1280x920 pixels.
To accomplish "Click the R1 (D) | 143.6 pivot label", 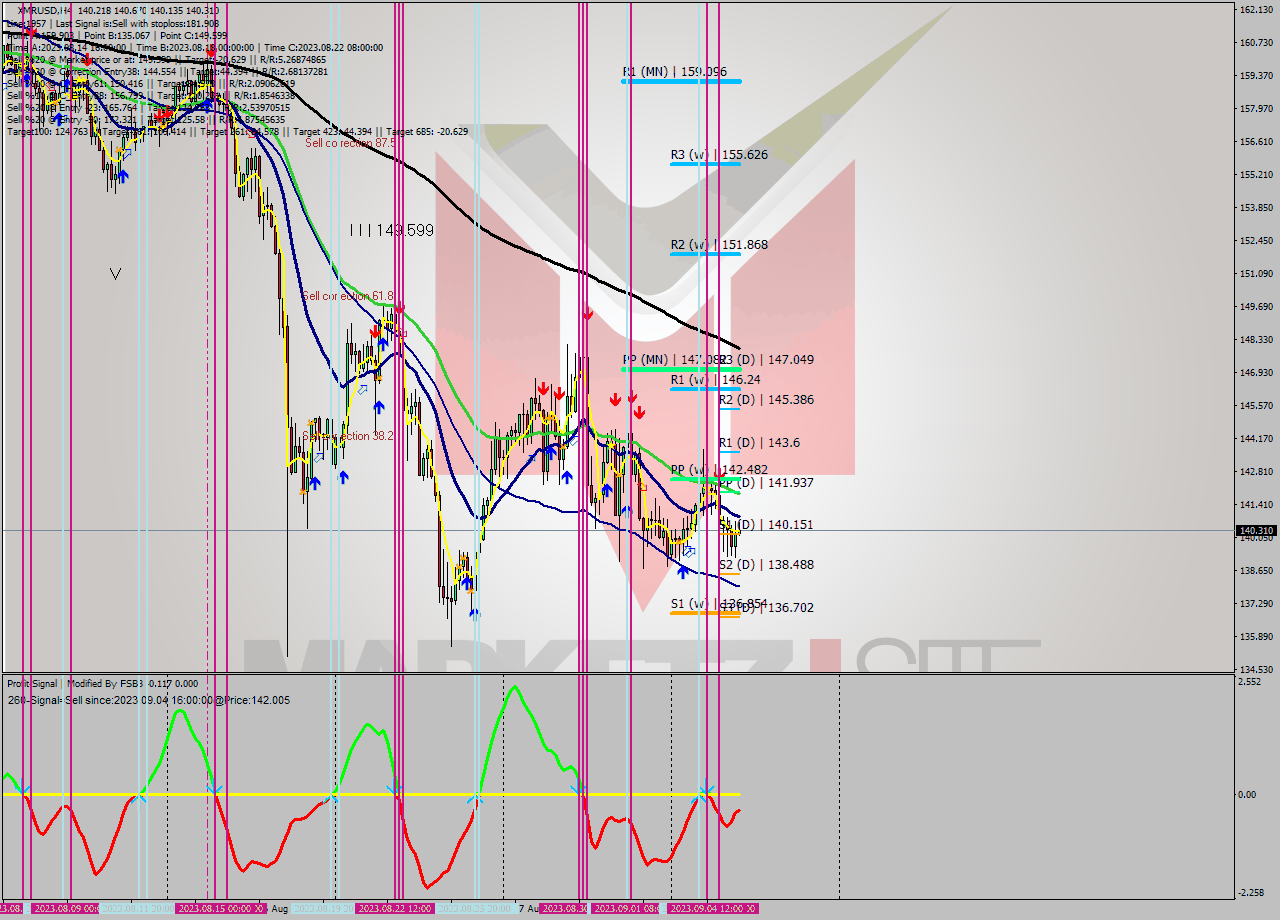I will (759, 443).
